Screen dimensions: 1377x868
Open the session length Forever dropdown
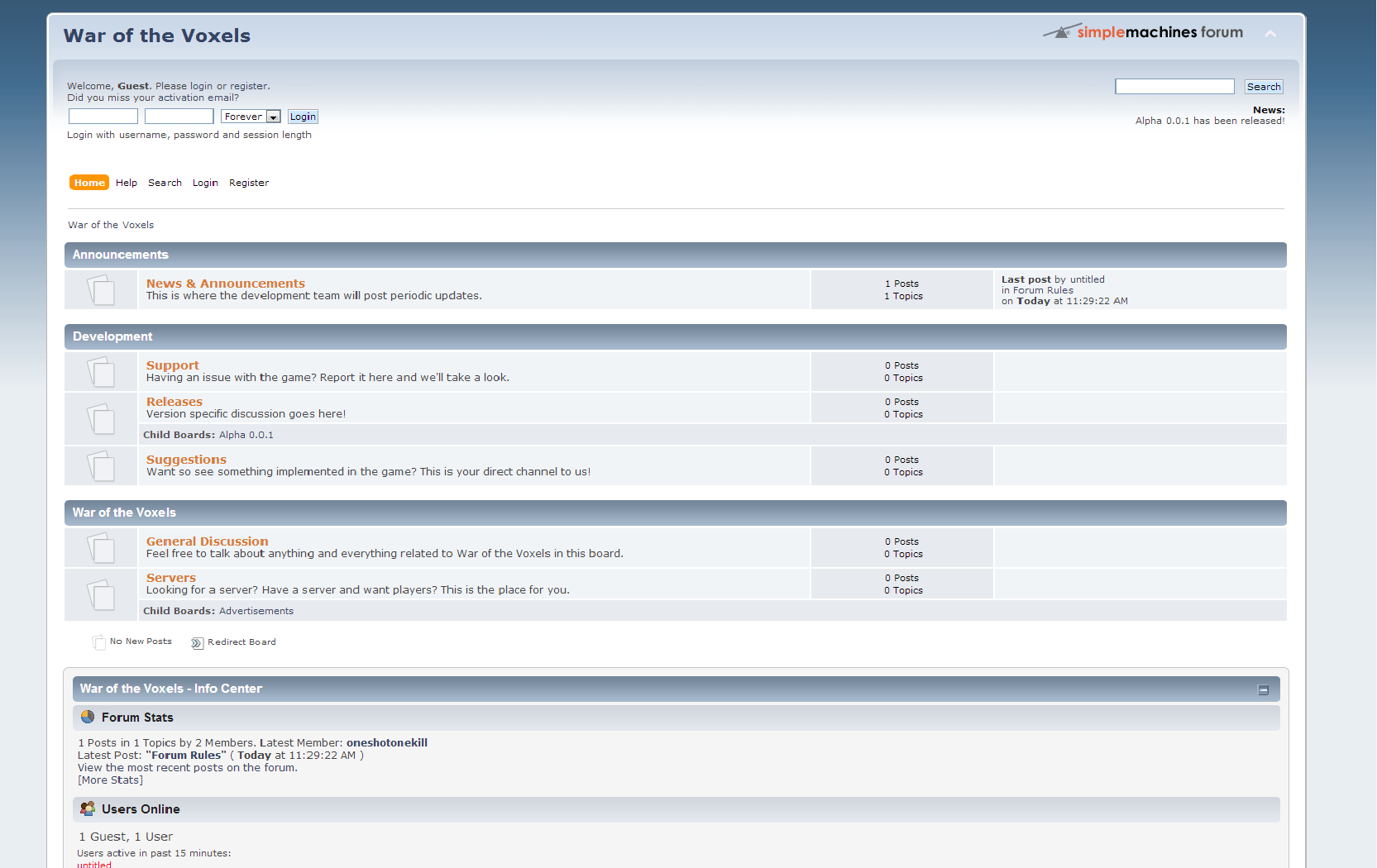251,117
